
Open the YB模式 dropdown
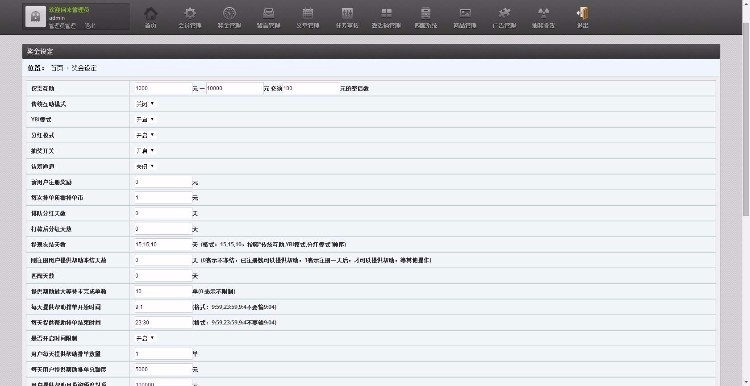[x=145, y=120]
